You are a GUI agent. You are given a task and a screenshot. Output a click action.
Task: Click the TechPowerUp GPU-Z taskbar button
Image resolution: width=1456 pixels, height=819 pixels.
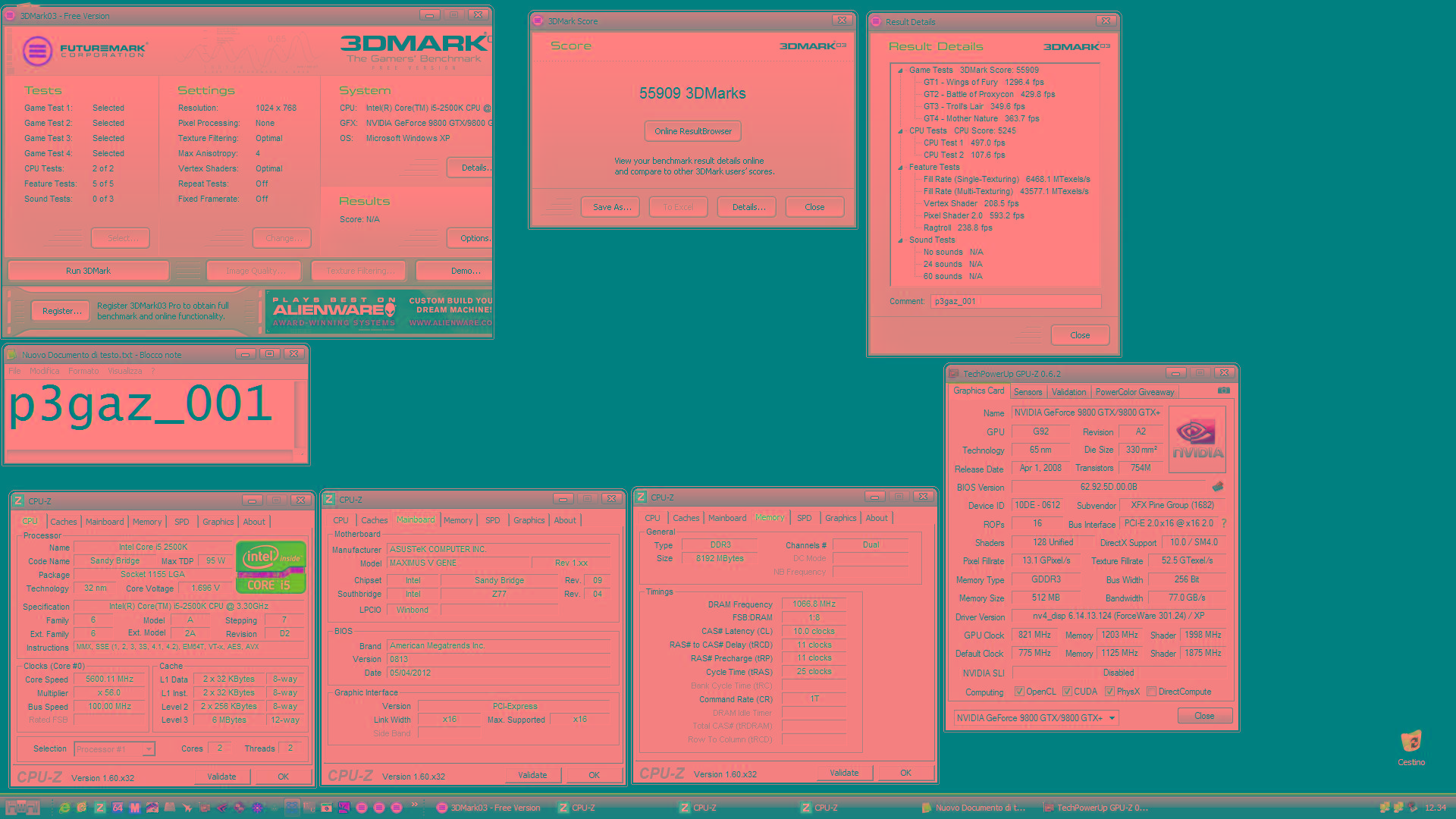point(1097,808)
